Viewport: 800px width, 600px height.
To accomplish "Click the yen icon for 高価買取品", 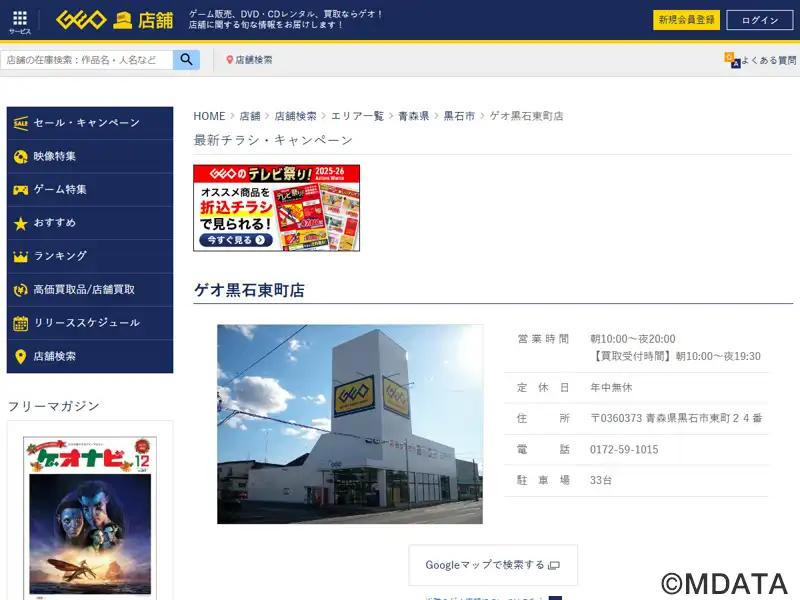I will click(x=20, y=290).
